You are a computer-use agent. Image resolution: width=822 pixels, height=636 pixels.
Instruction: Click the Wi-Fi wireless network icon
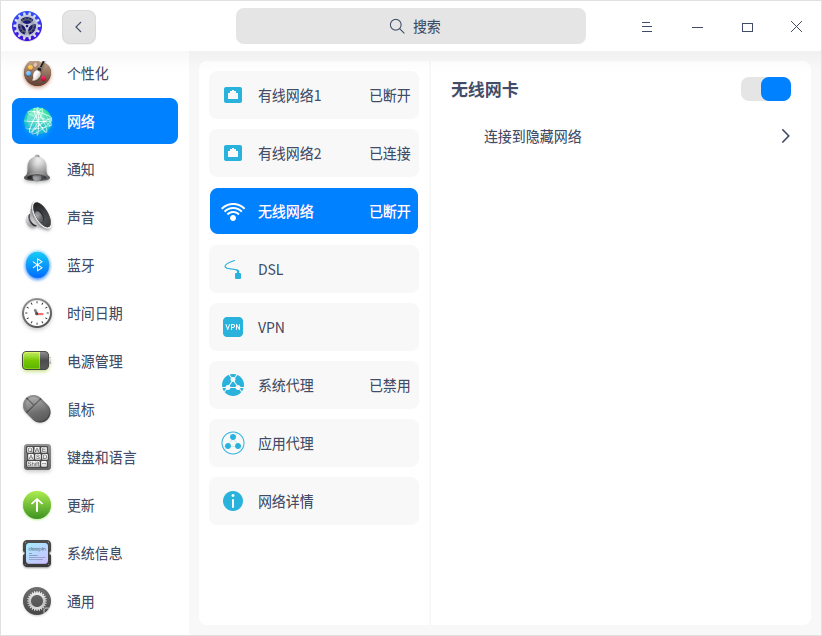point(233,211)
